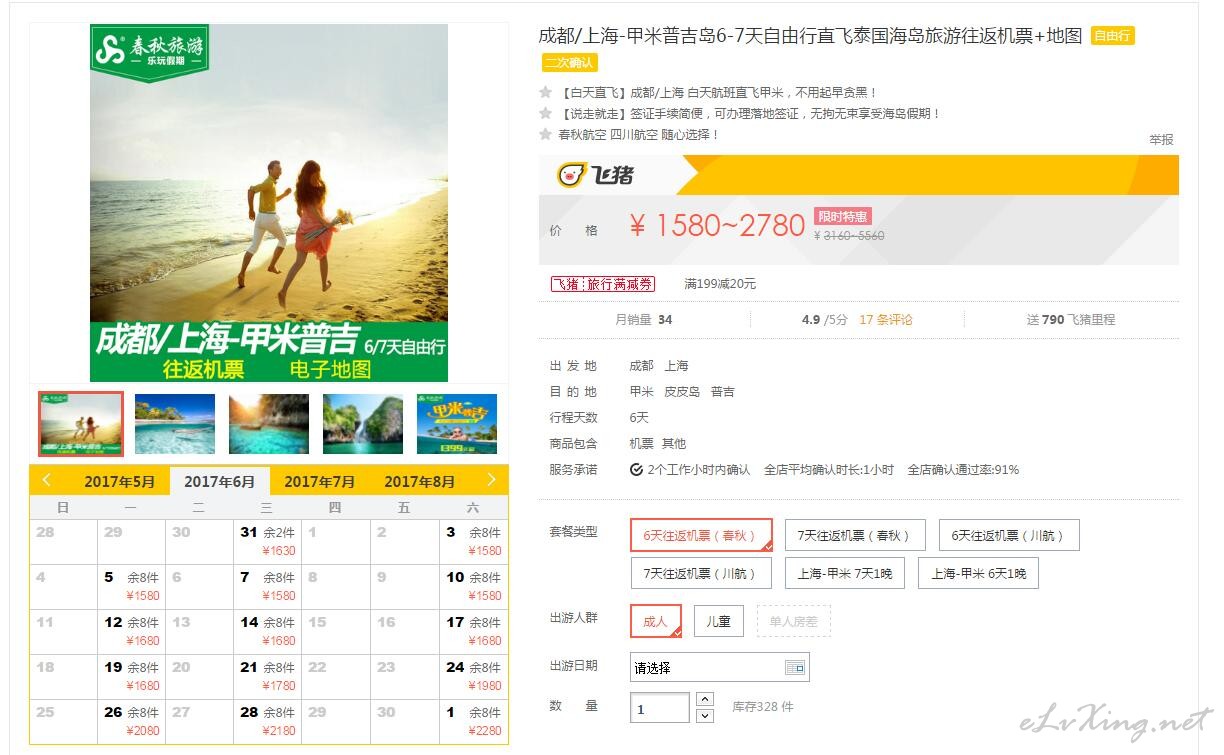Click 库存328 件 stock text

pyautogui.click(x=763, y=707)
